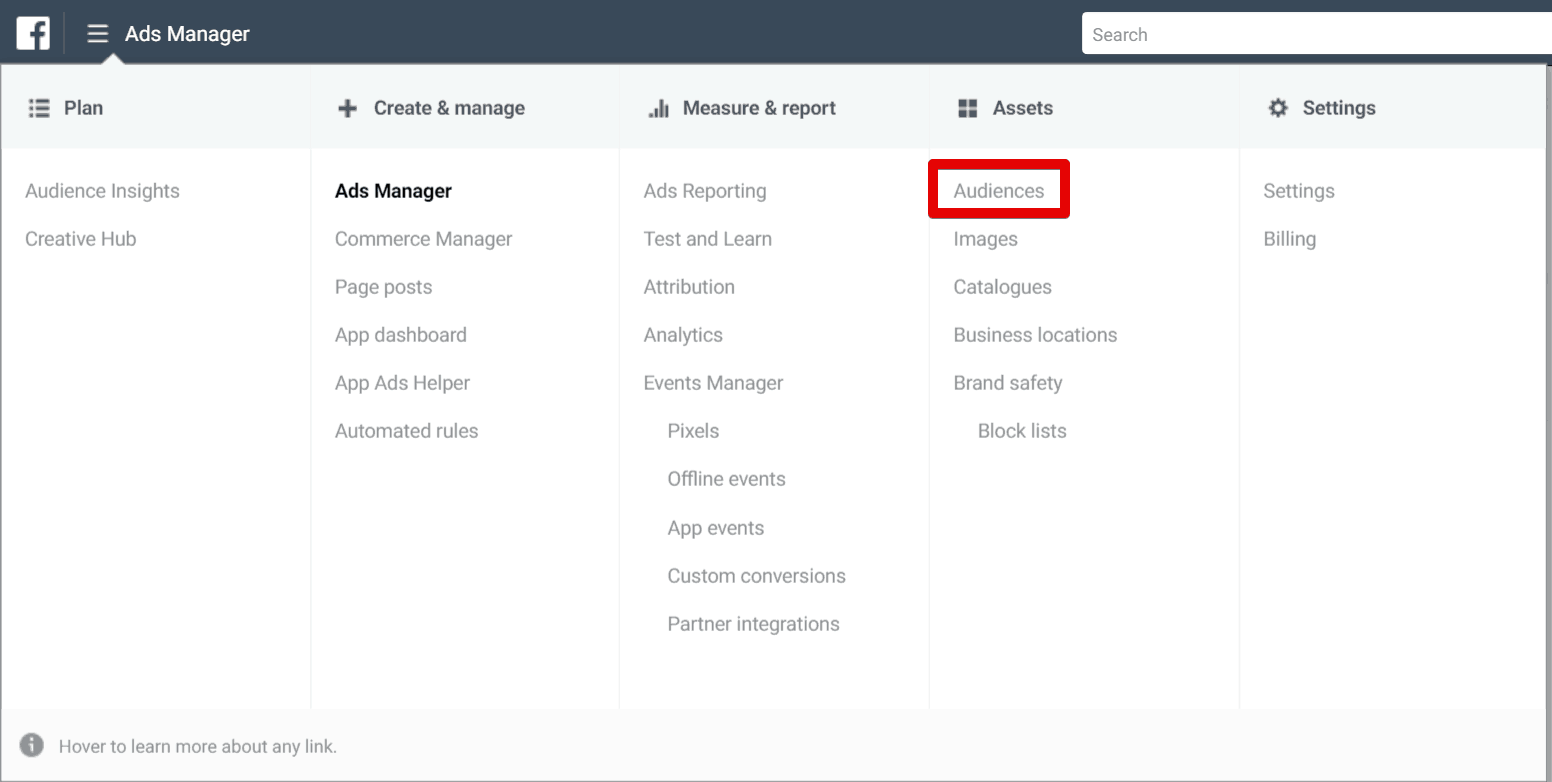
Task: Open Audience Insights link
Action: [x=102, y=191]
